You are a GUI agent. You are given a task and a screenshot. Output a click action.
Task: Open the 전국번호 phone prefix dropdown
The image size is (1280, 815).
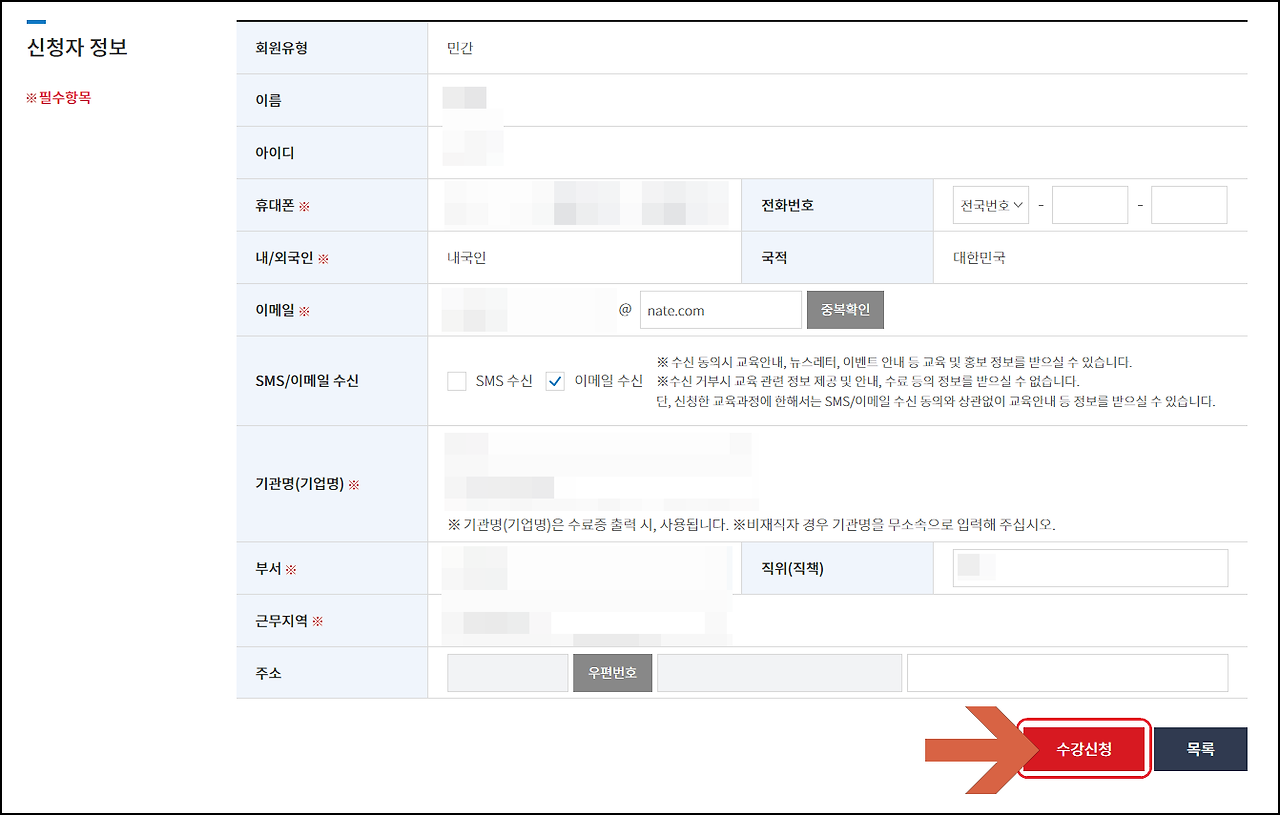pos(990,204)
